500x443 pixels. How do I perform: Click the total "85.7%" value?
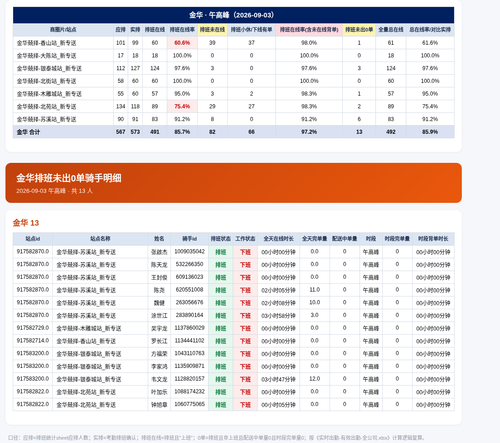[182, 132]
